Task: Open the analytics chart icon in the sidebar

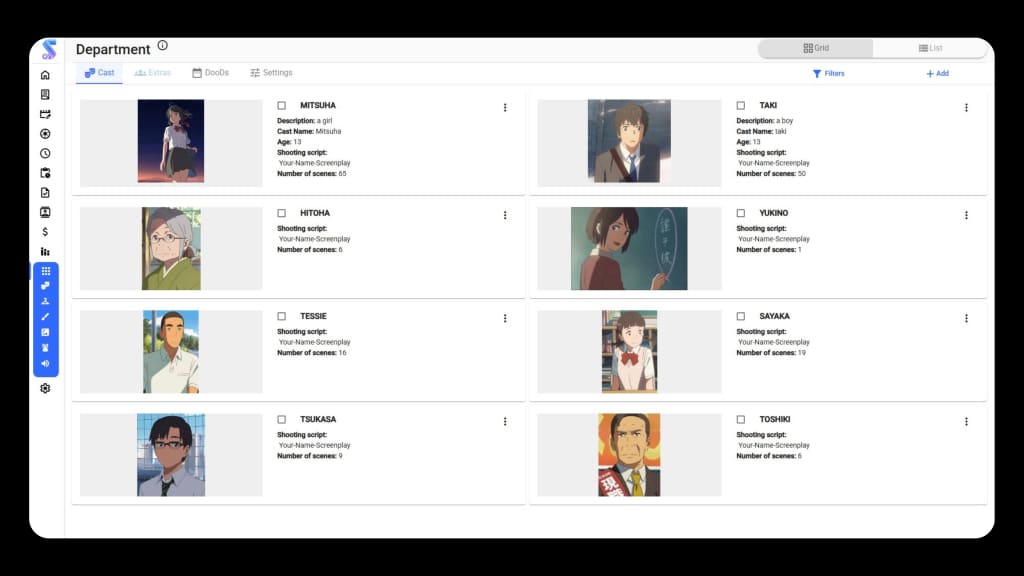Action: (x=44, y=251)
